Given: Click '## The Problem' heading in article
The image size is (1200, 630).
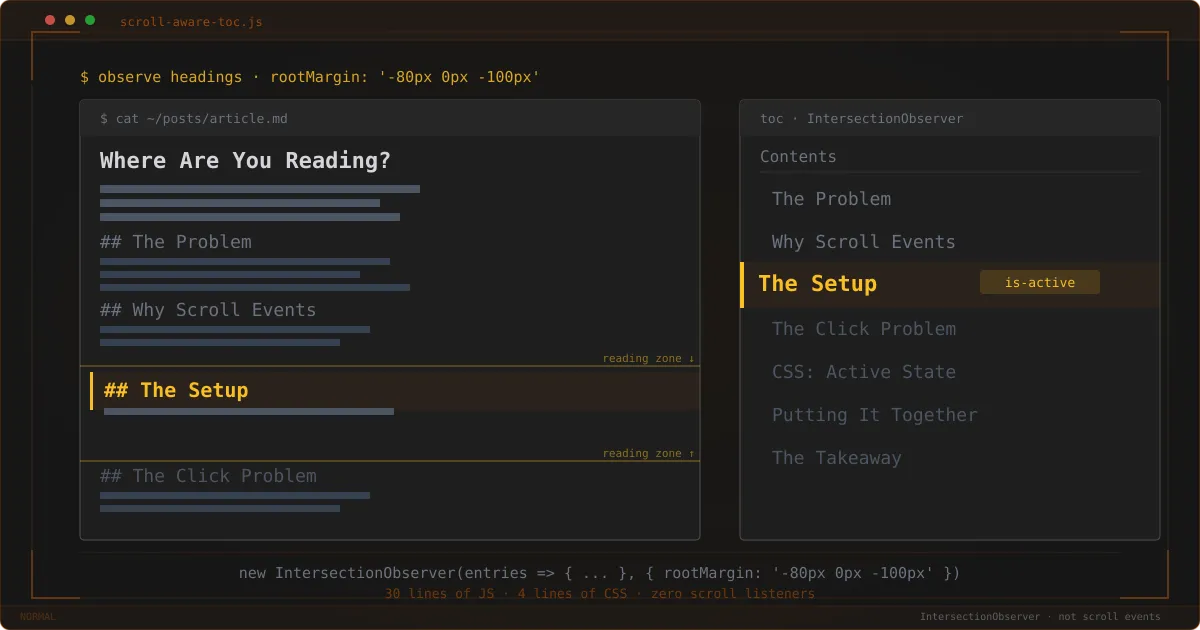Looking at the screenshot, I should point(176,242).
